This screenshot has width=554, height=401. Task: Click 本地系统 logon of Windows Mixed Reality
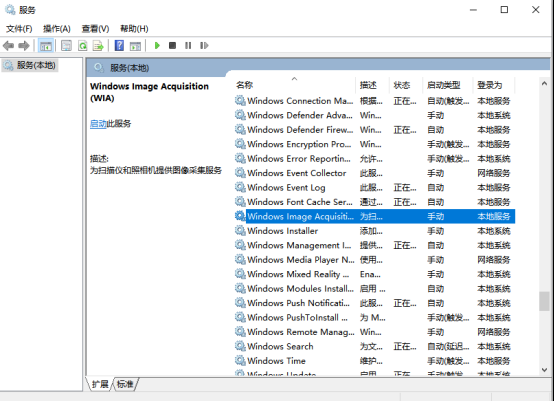(494, 275)
